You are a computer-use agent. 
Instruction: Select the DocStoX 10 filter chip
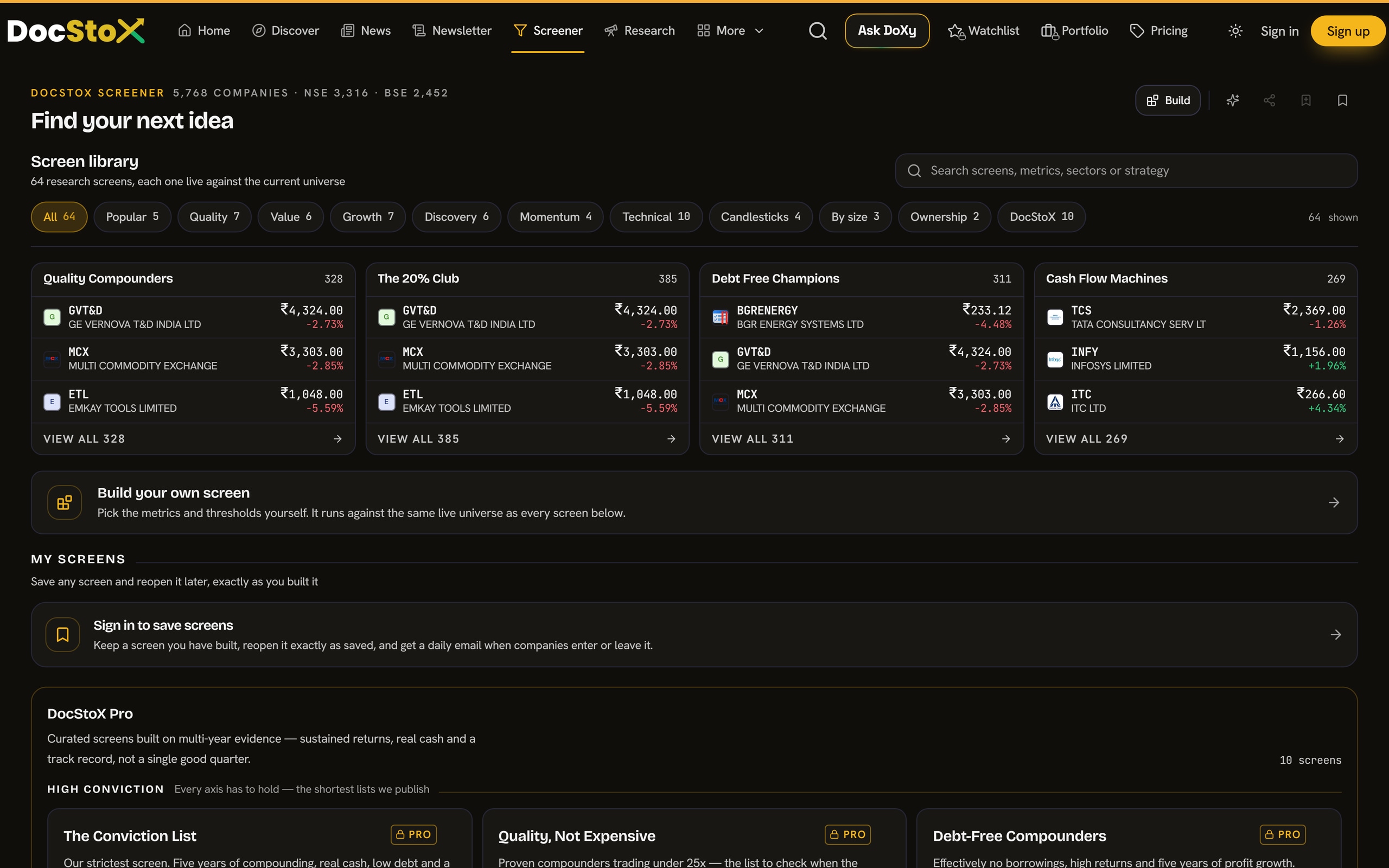1041,217
